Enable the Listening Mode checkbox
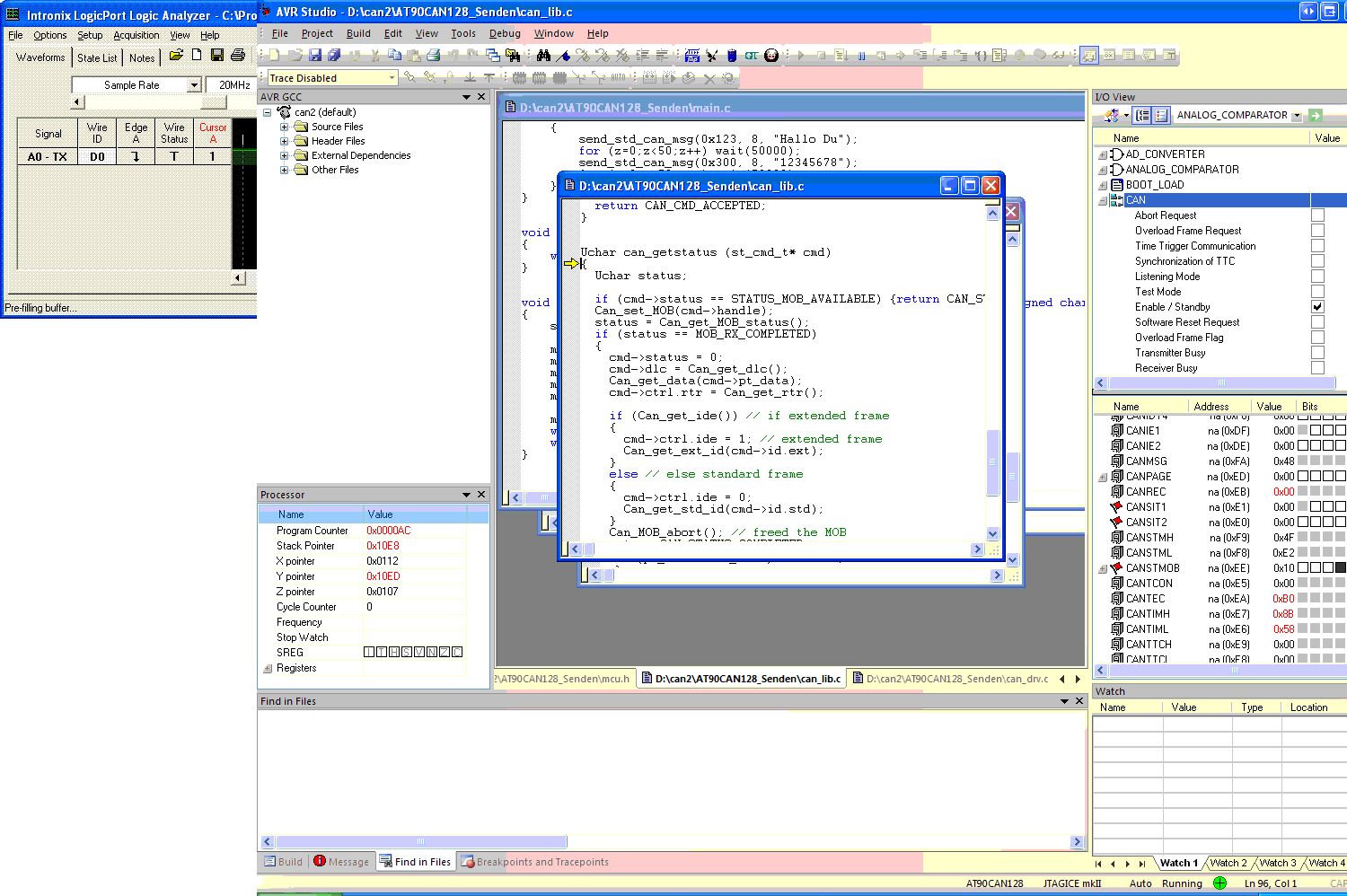The height and width of the screenshot is (896, 1347). (x=1317, y=277)
